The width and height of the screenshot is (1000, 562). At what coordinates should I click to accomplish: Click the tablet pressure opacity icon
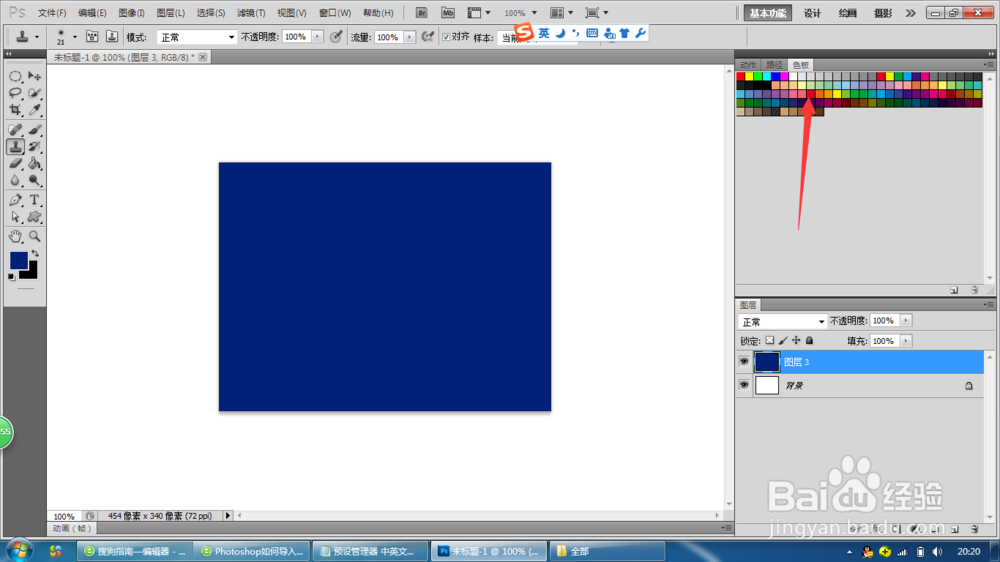[336, 37]
